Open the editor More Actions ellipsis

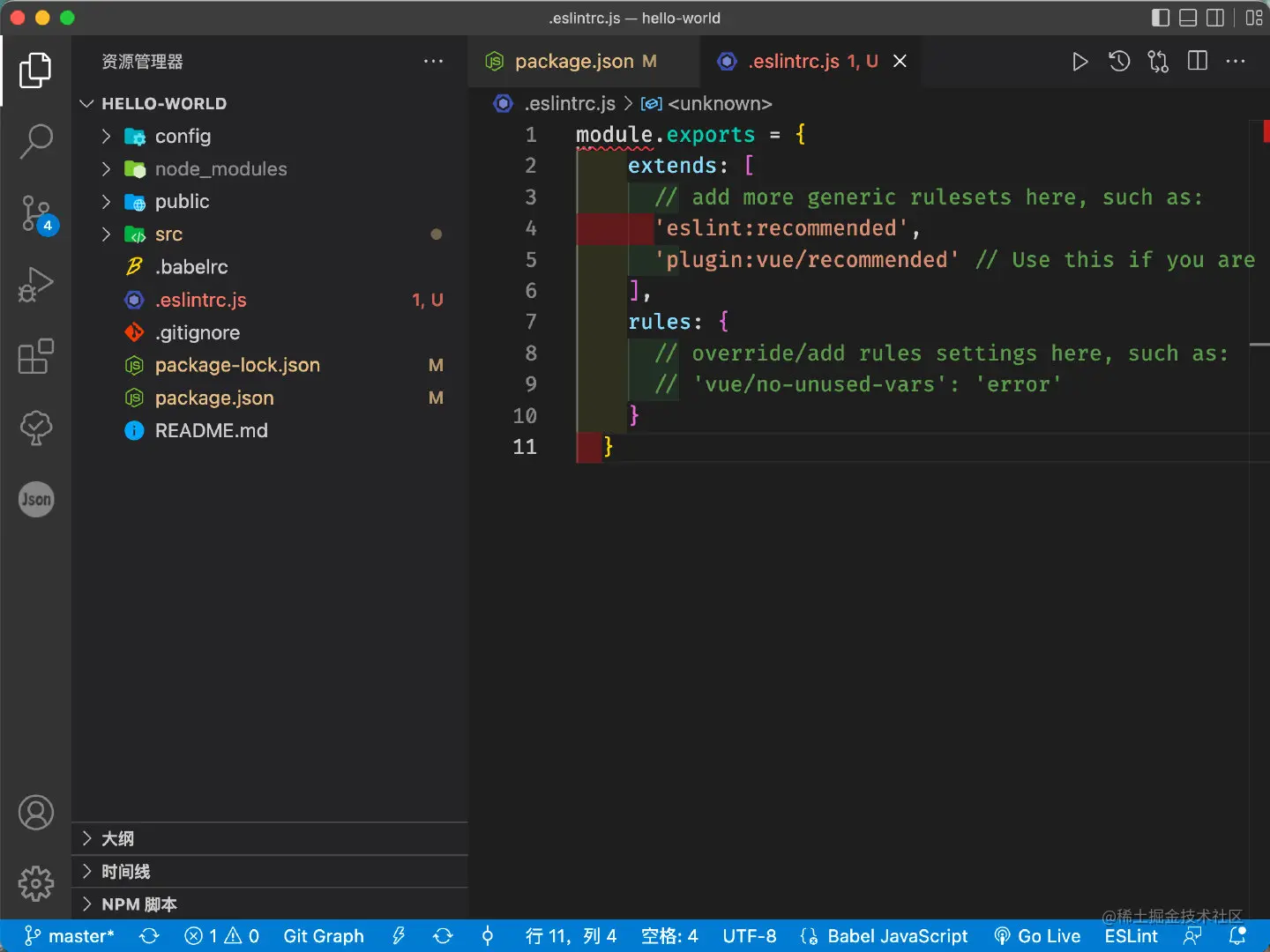click(x=1236, y=61)
